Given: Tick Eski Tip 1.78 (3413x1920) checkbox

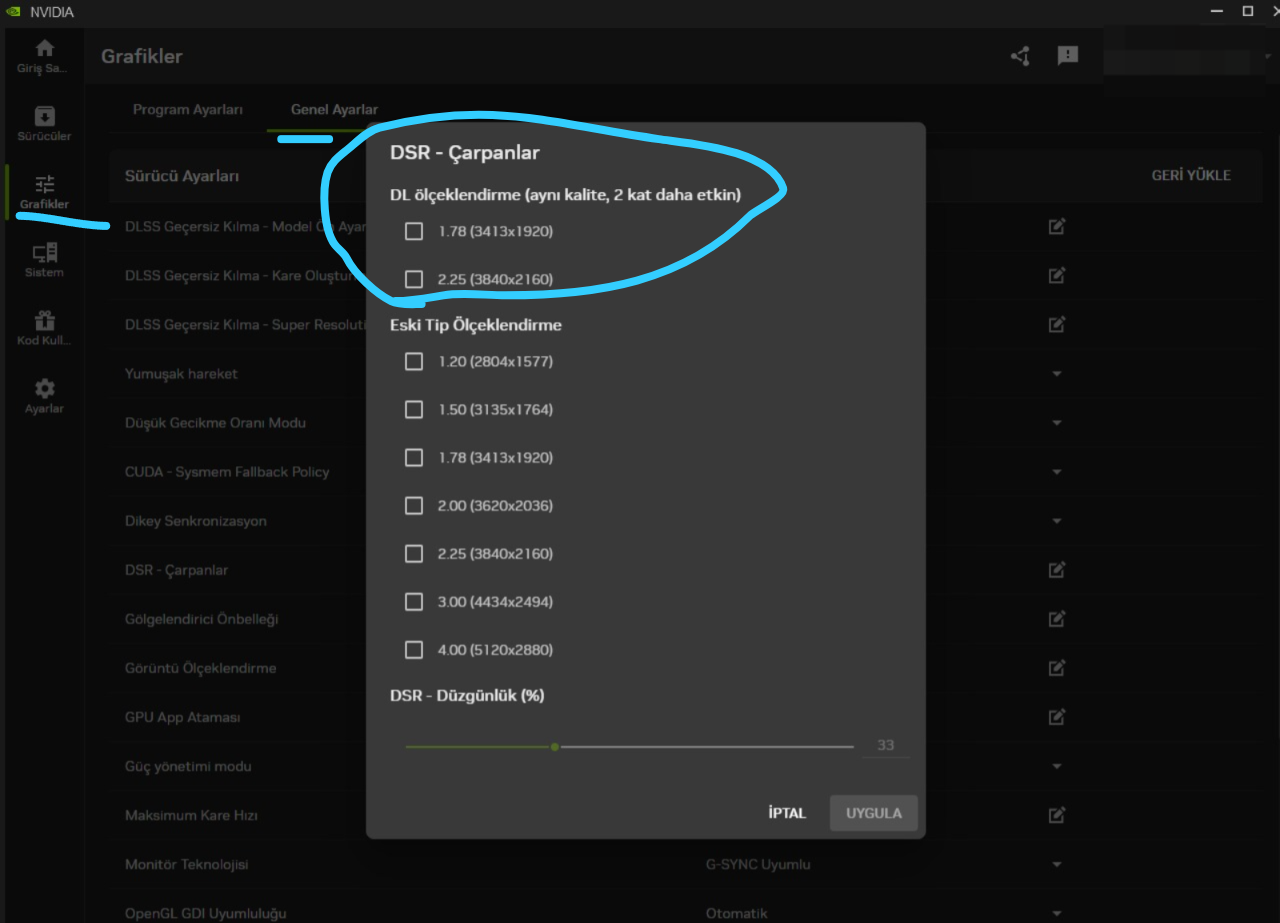Looking at the screenshot, I should point(414,457).
